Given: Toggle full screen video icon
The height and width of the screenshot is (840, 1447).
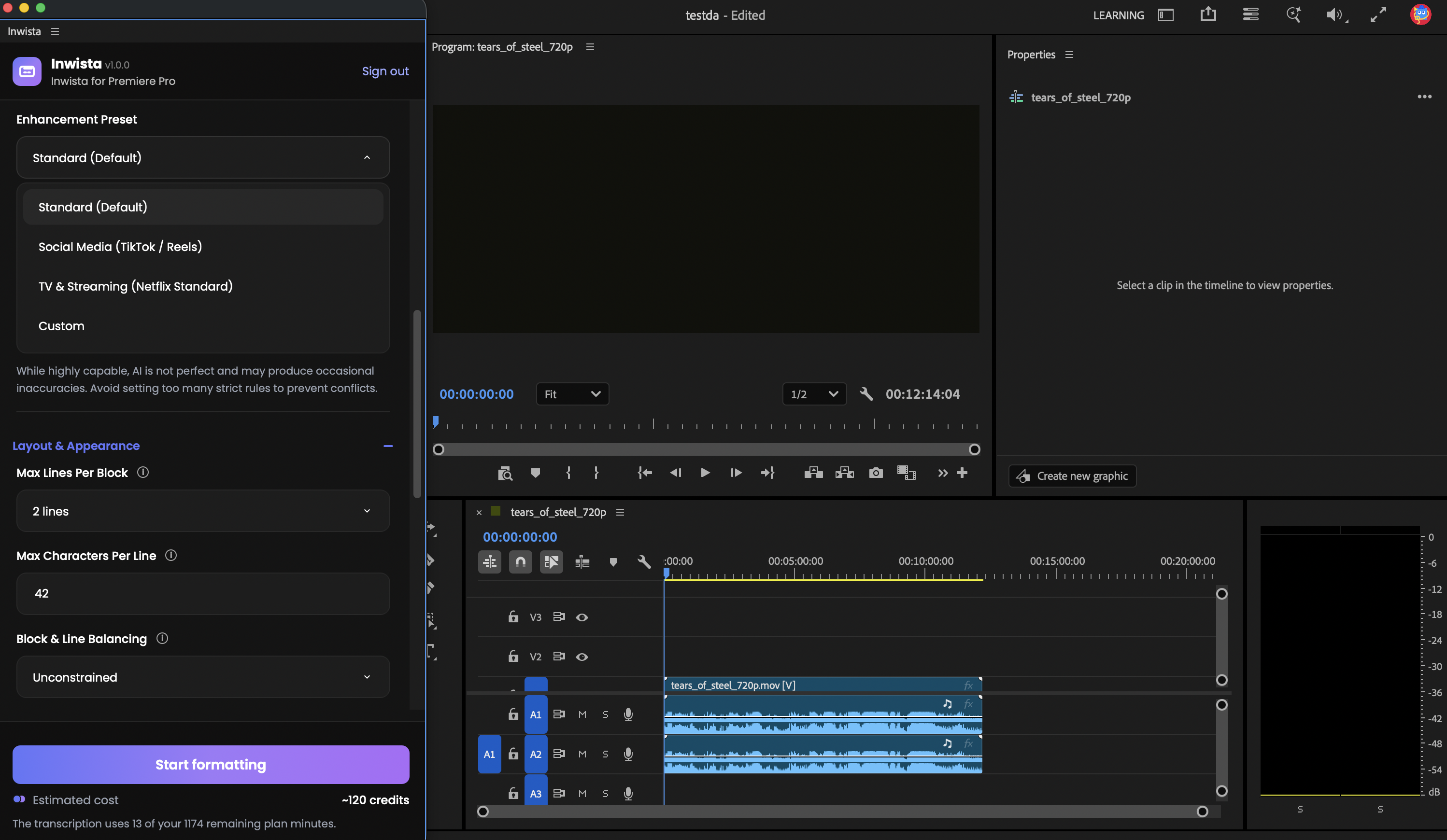Looking at the screenshot, I should coord(1378,14).
